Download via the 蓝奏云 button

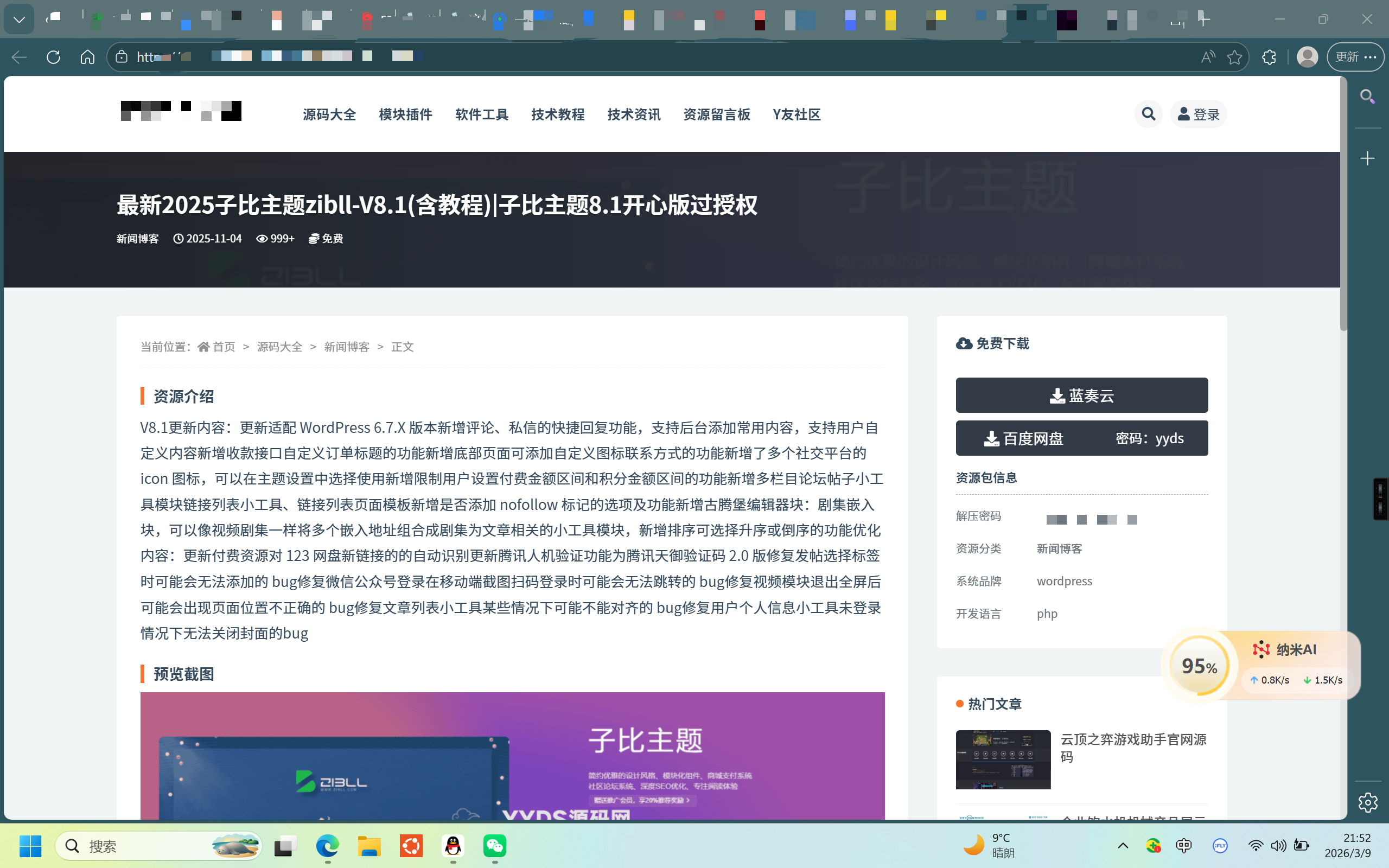click(1081, 395)
